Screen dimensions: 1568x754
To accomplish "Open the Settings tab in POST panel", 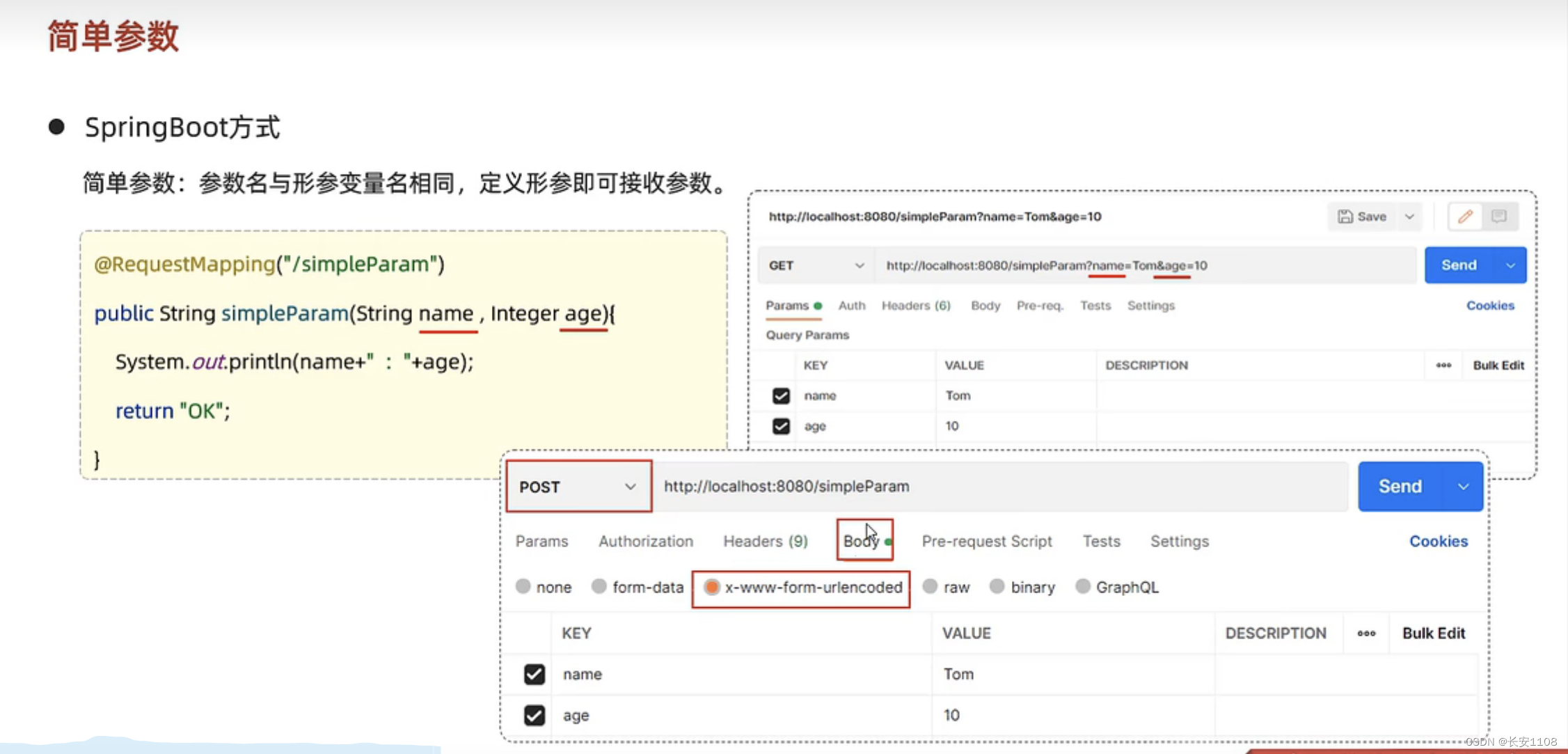I will pyautogui.click(x=1180, y=541).
